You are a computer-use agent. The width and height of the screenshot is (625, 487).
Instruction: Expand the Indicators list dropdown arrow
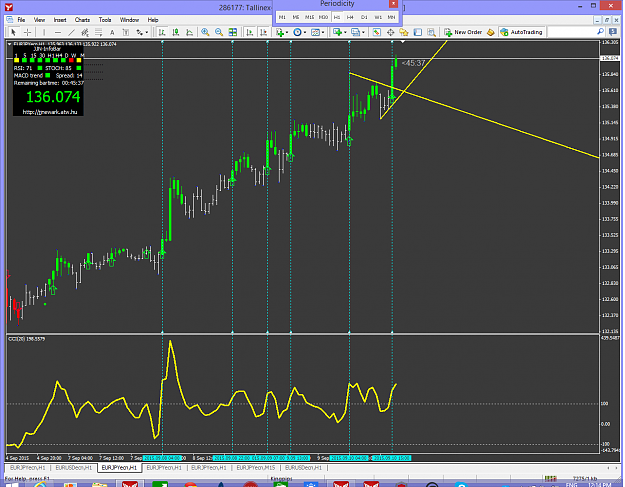287,33
